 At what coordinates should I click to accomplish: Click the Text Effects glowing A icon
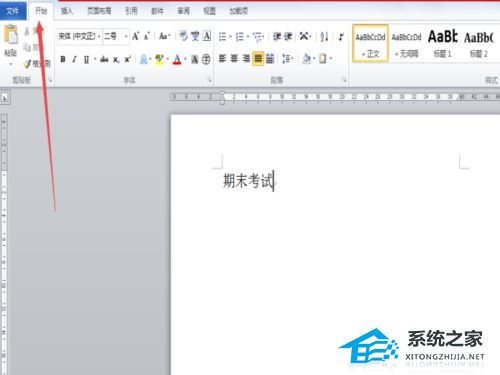pos(143,59)
